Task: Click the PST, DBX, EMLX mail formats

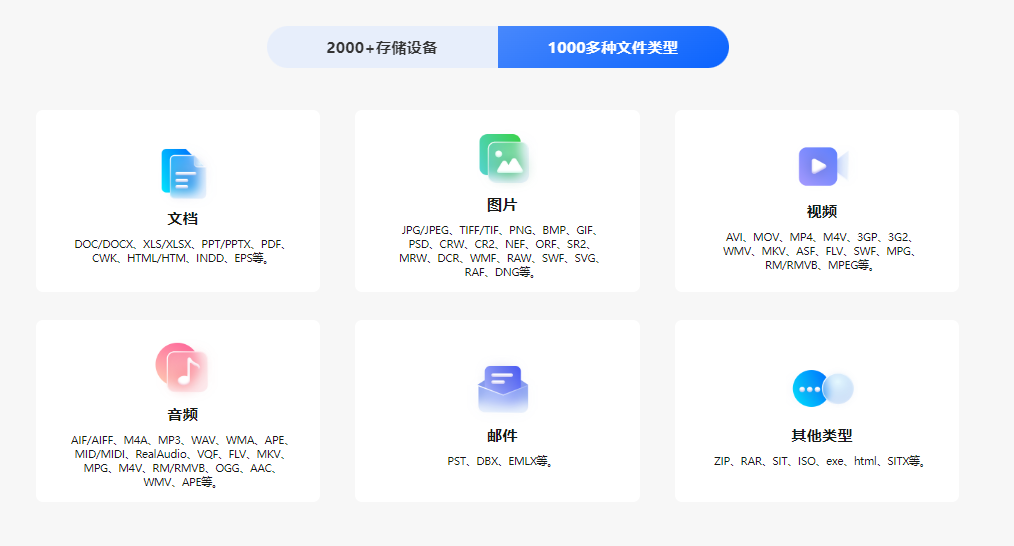Action: (500, 461)
